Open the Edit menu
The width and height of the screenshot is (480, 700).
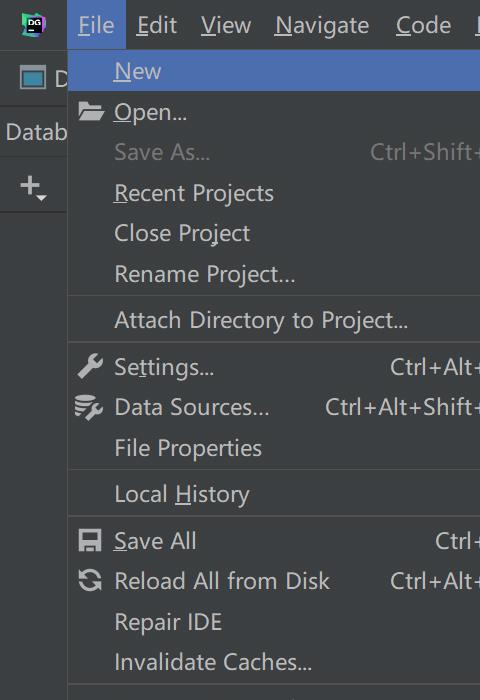click(157, 25)
